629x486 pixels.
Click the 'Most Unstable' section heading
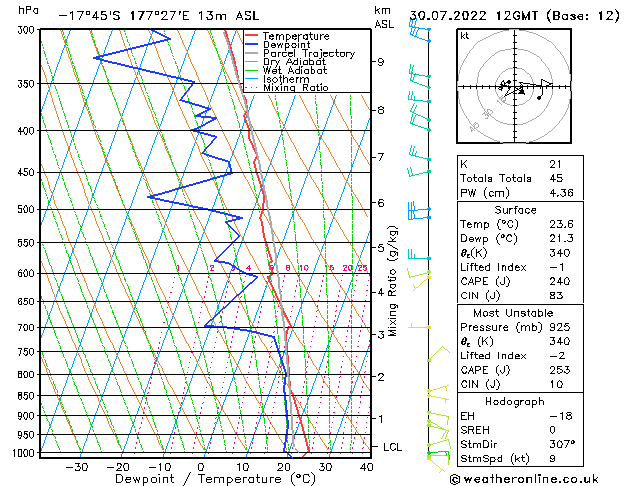513,313
